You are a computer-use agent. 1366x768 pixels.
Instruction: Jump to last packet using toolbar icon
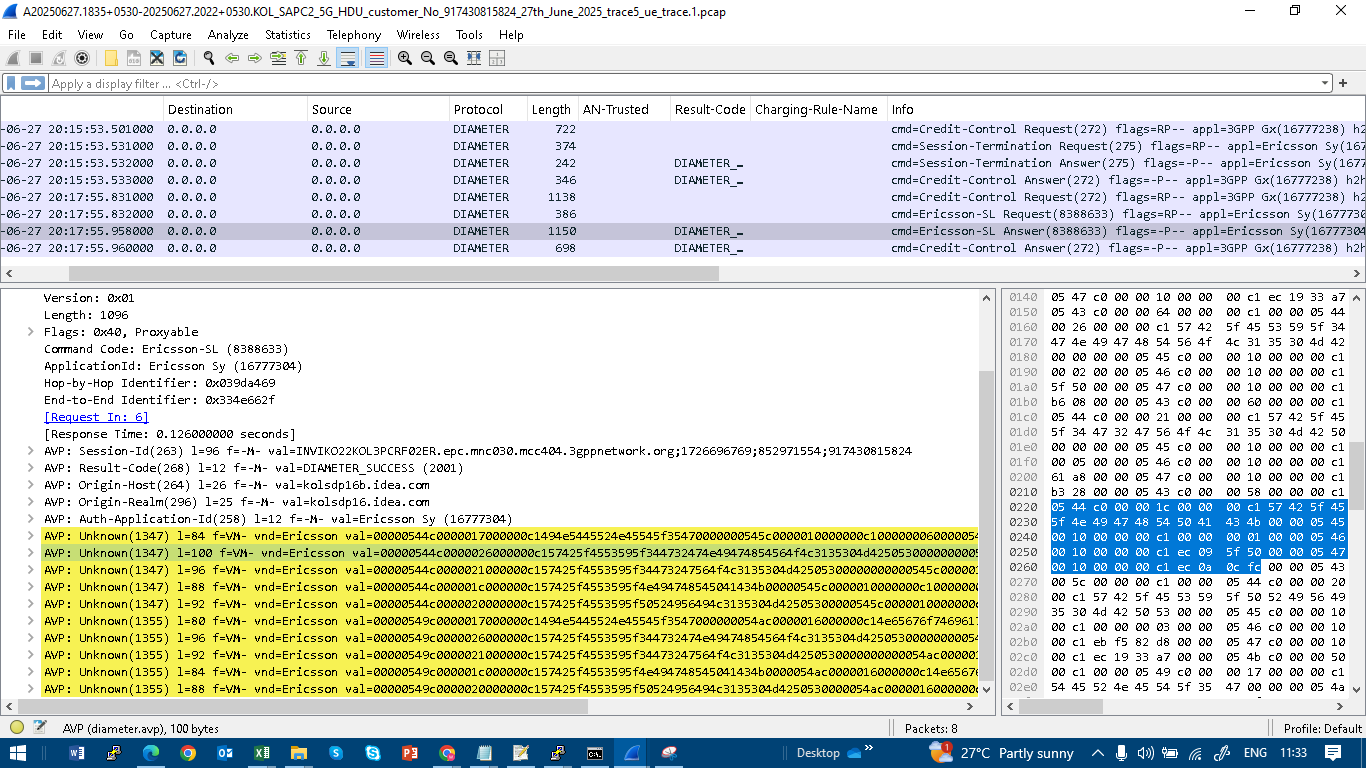tap(324, 58)
